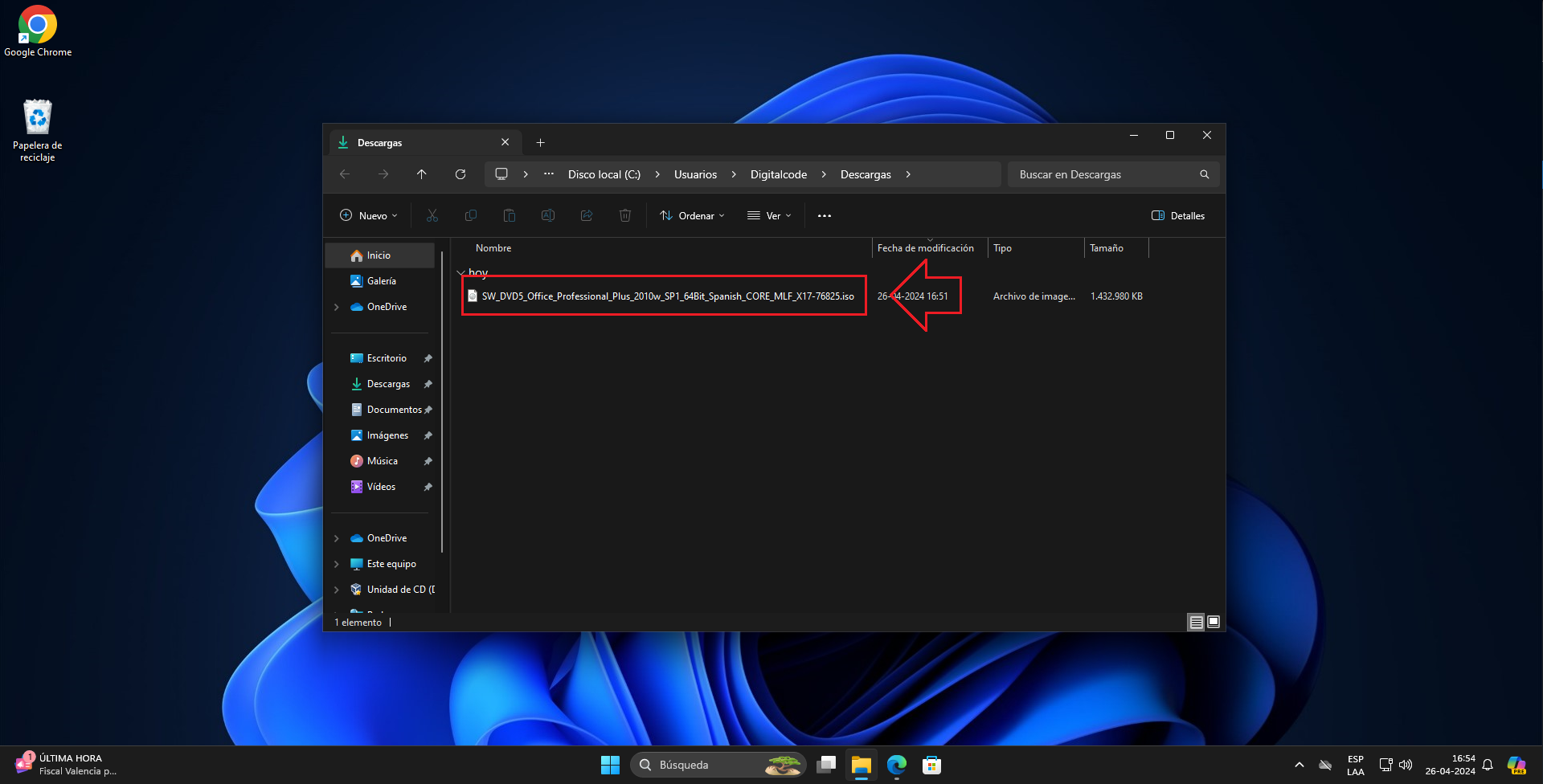Open the Ver dropdown menu
Viewport: 1543px width, 784px height.
tap(769, 215)
